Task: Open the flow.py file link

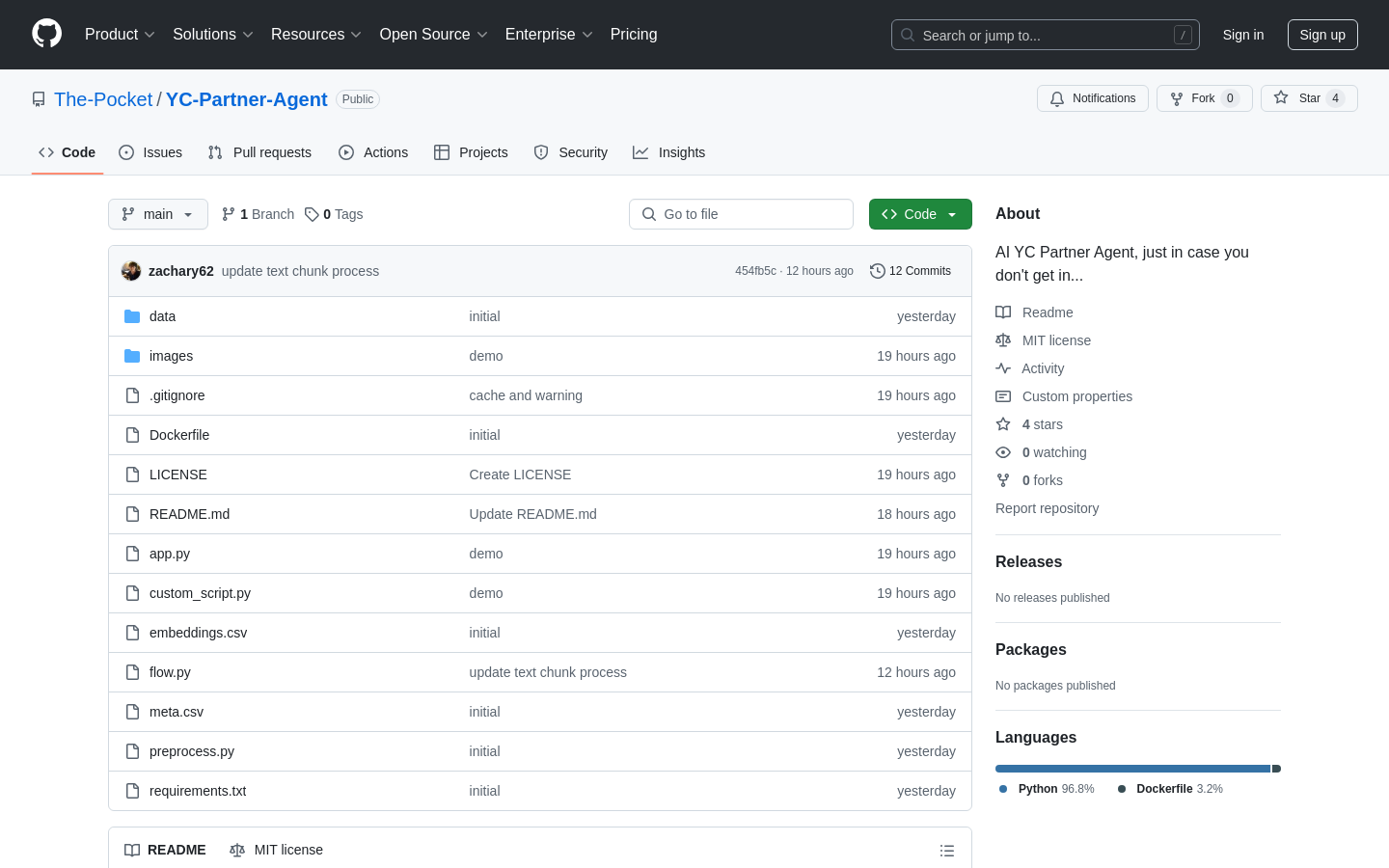Action: (170, 672)
